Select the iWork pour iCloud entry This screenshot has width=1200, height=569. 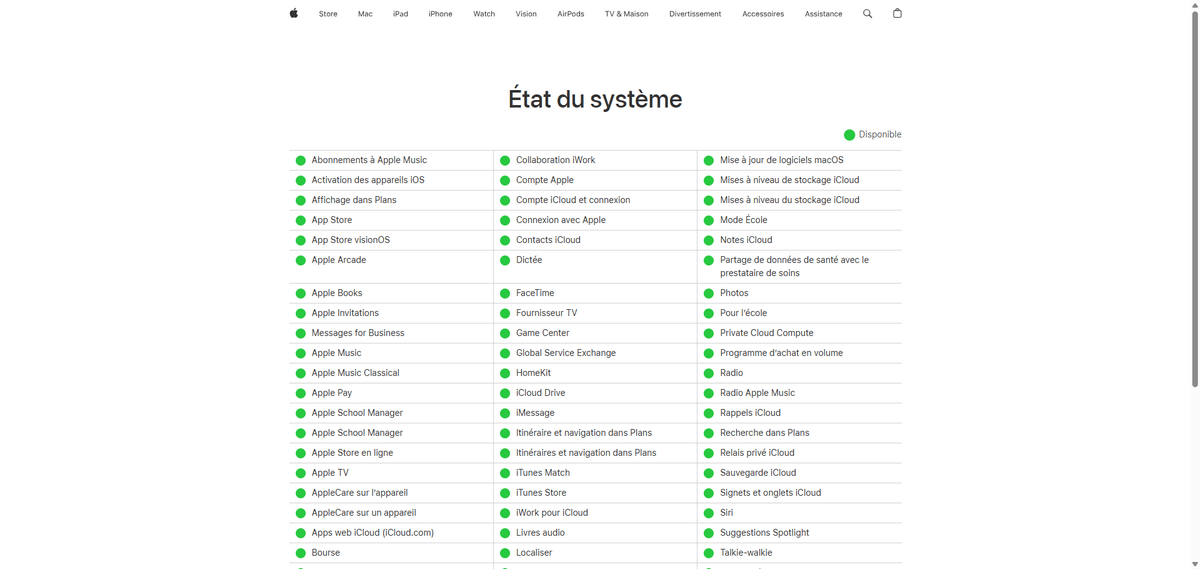coord(552,513)
